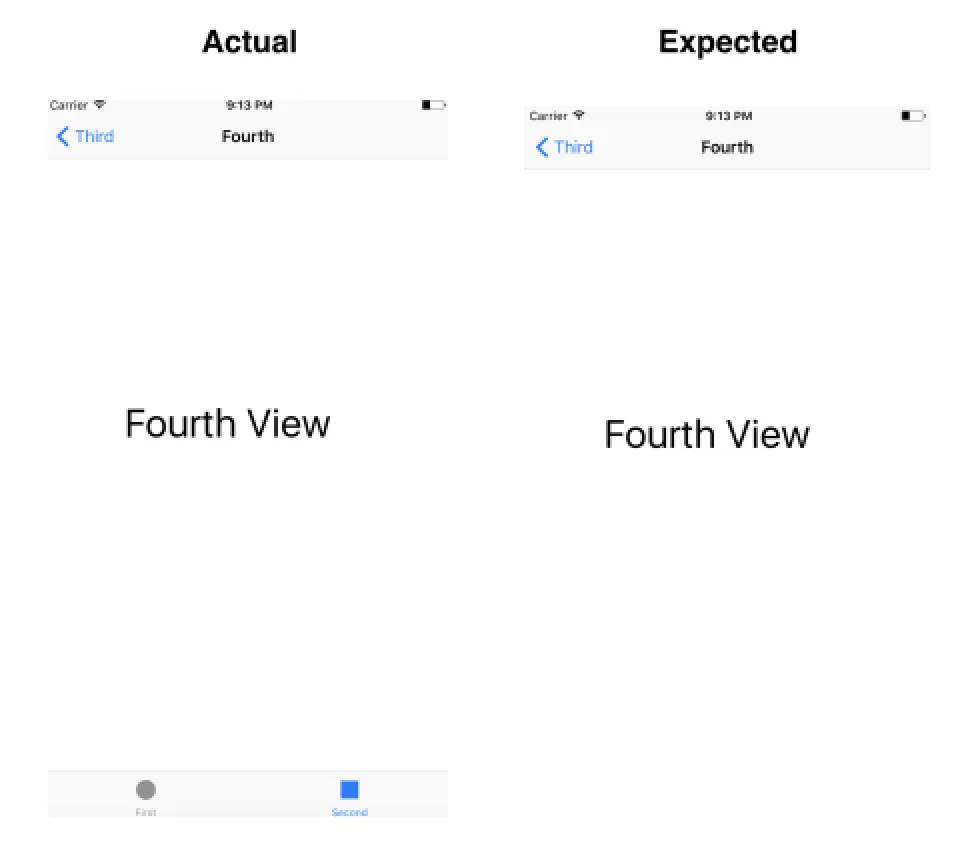Tap the First tab circle icon
958x842 pixels.
click(146, 790)
